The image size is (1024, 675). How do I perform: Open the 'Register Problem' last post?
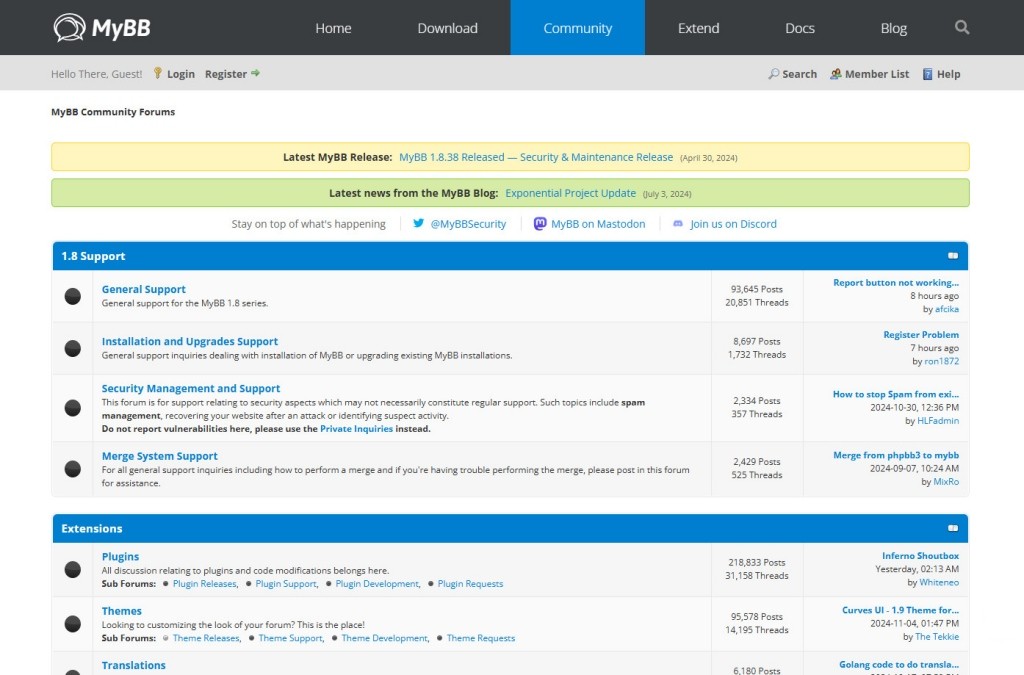point(921,335)
